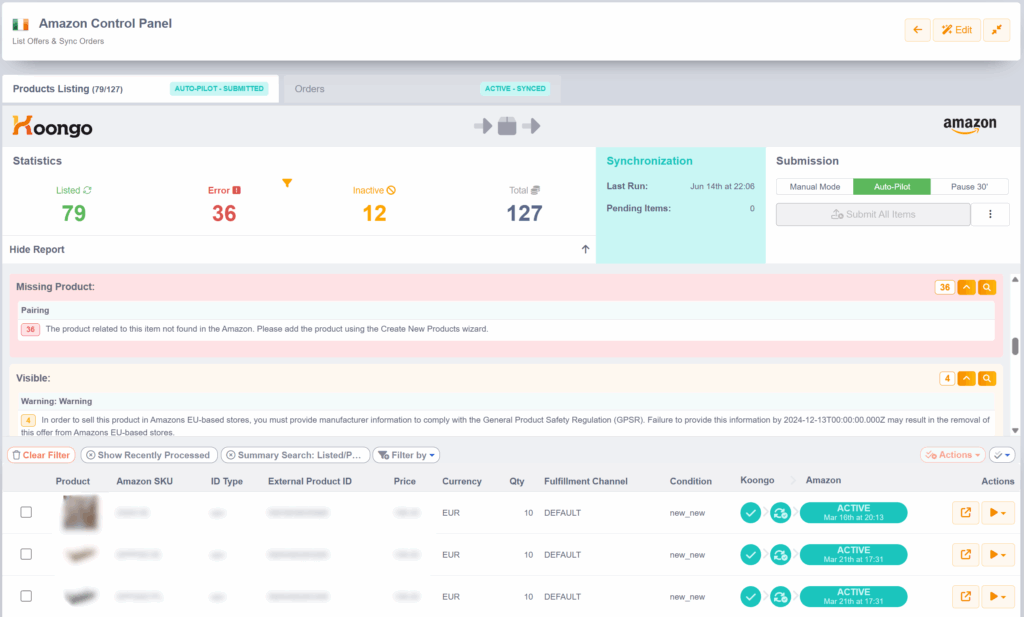Click the green check icon in the second product row
1024x617 pixels.
[x=750, y=554]
